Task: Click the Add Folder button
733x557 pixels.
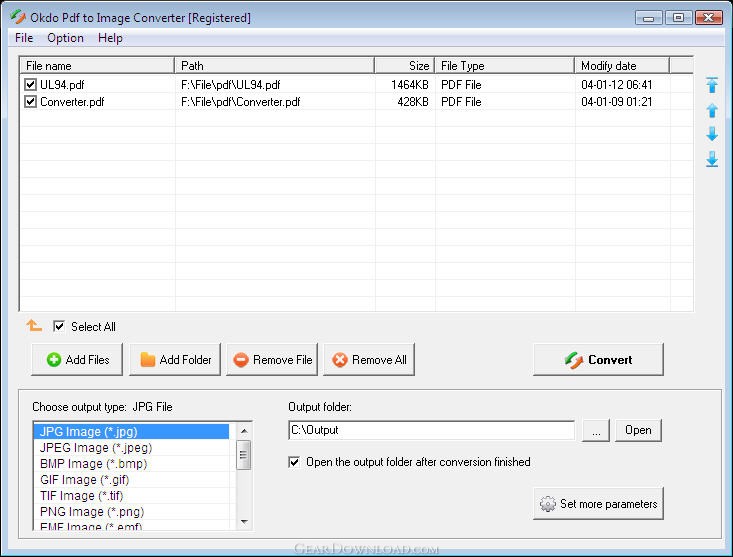Action: 175,359
